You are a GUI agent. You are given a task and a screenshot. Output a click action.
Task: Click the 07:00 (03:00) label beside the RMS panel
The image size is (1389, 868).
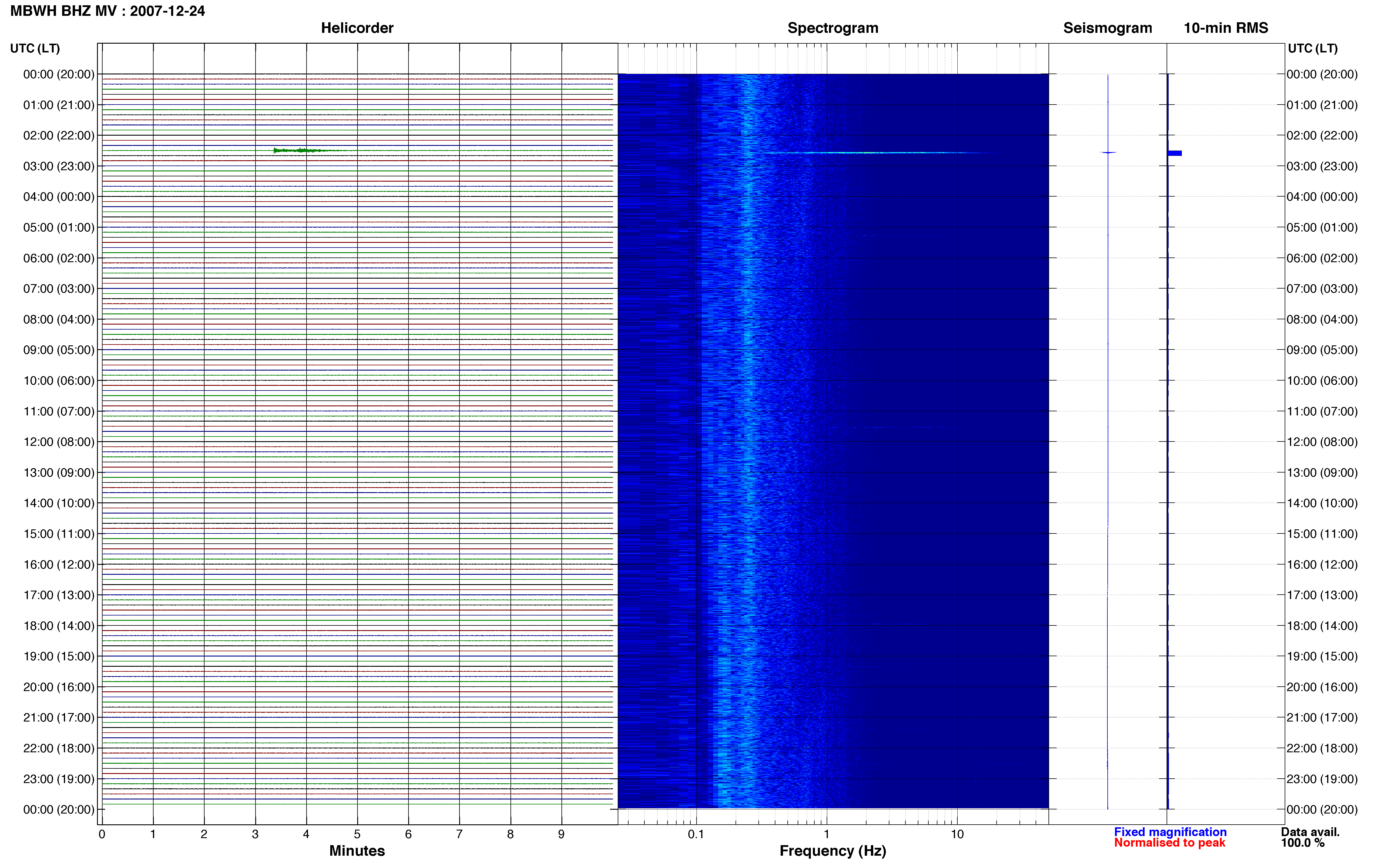[x=1322, y=289]
